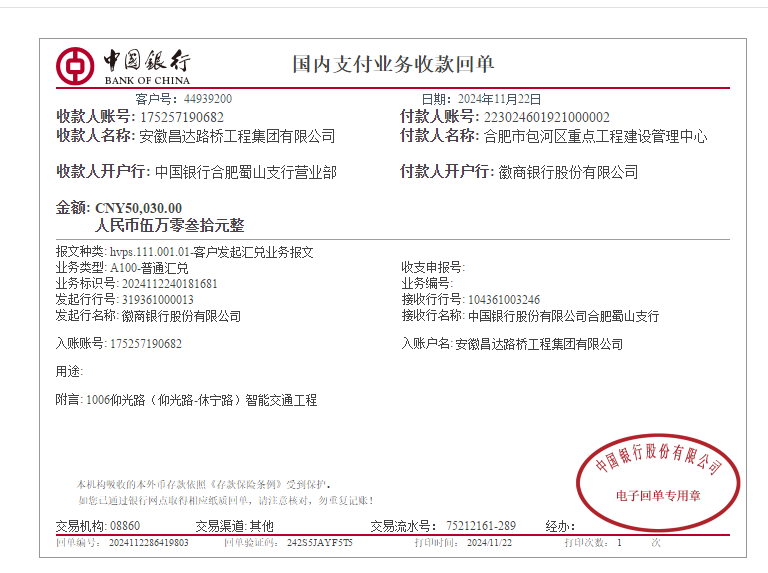
Task: Select payee account number 175257190682 at top
Action: point(182,117)
